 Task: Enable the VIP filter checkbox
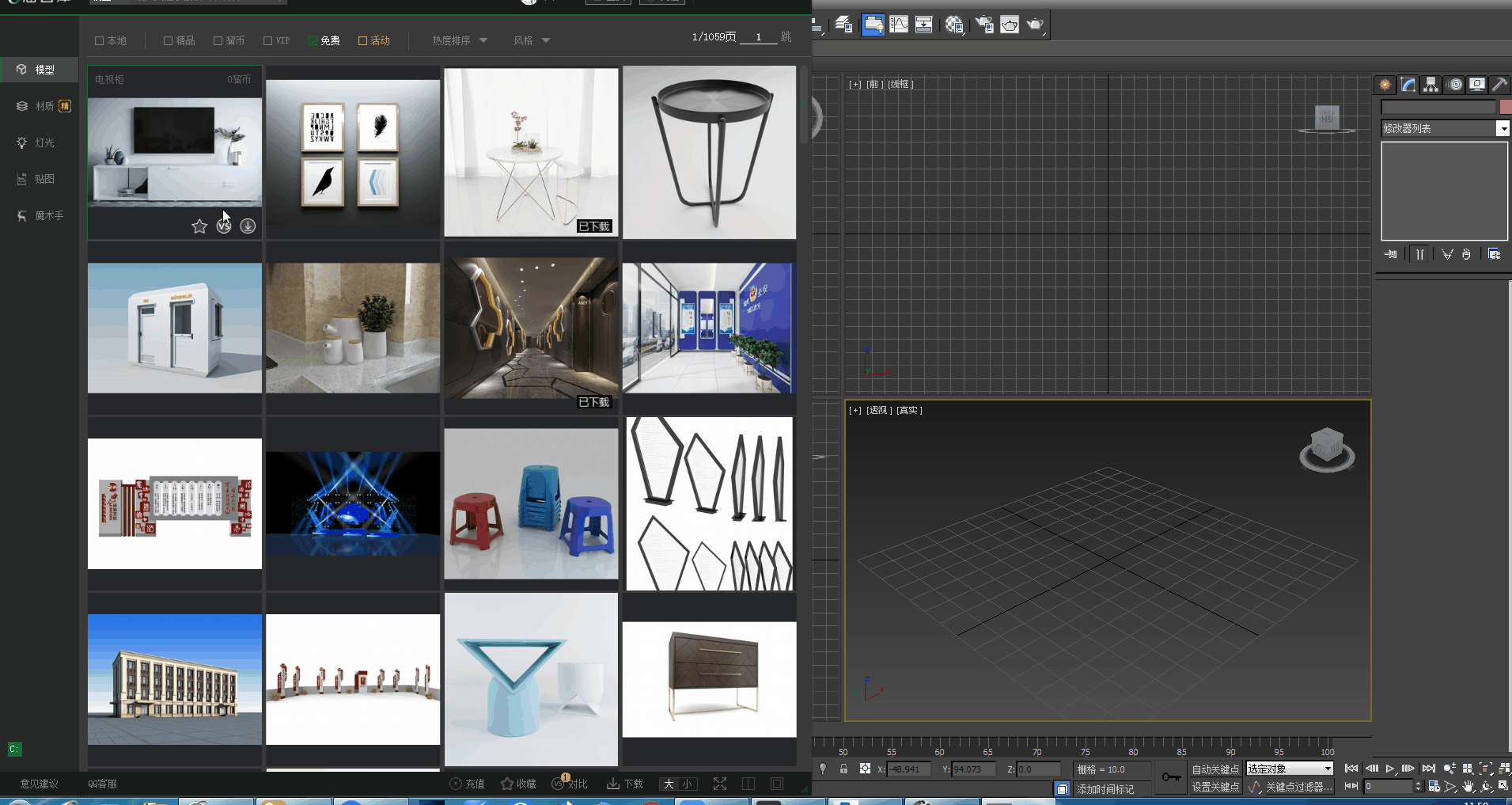coord(268,40)
